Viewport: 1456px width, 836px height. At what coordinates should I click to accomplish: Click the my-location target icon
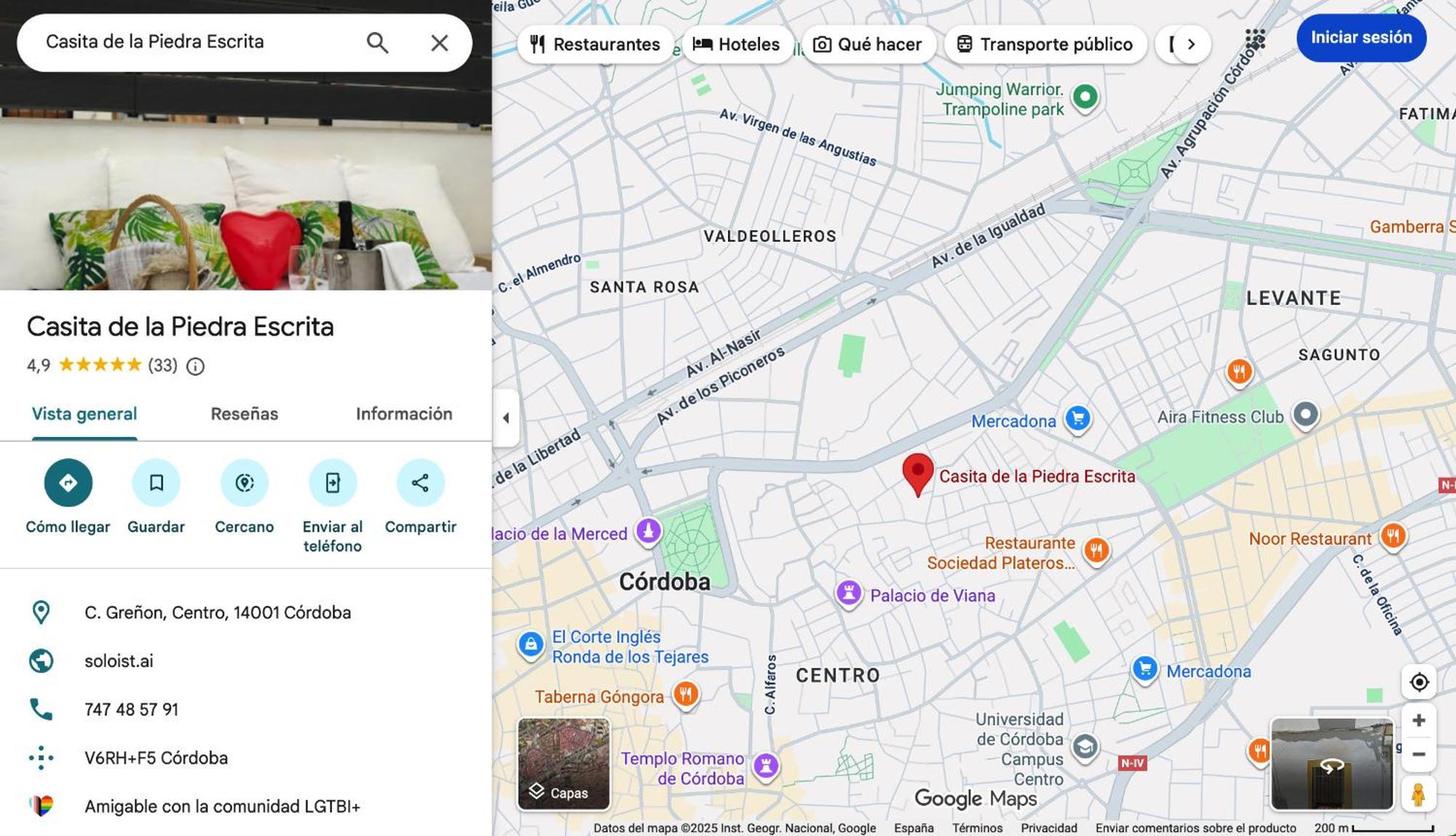pyautogui.click(x=1419, y=682)
